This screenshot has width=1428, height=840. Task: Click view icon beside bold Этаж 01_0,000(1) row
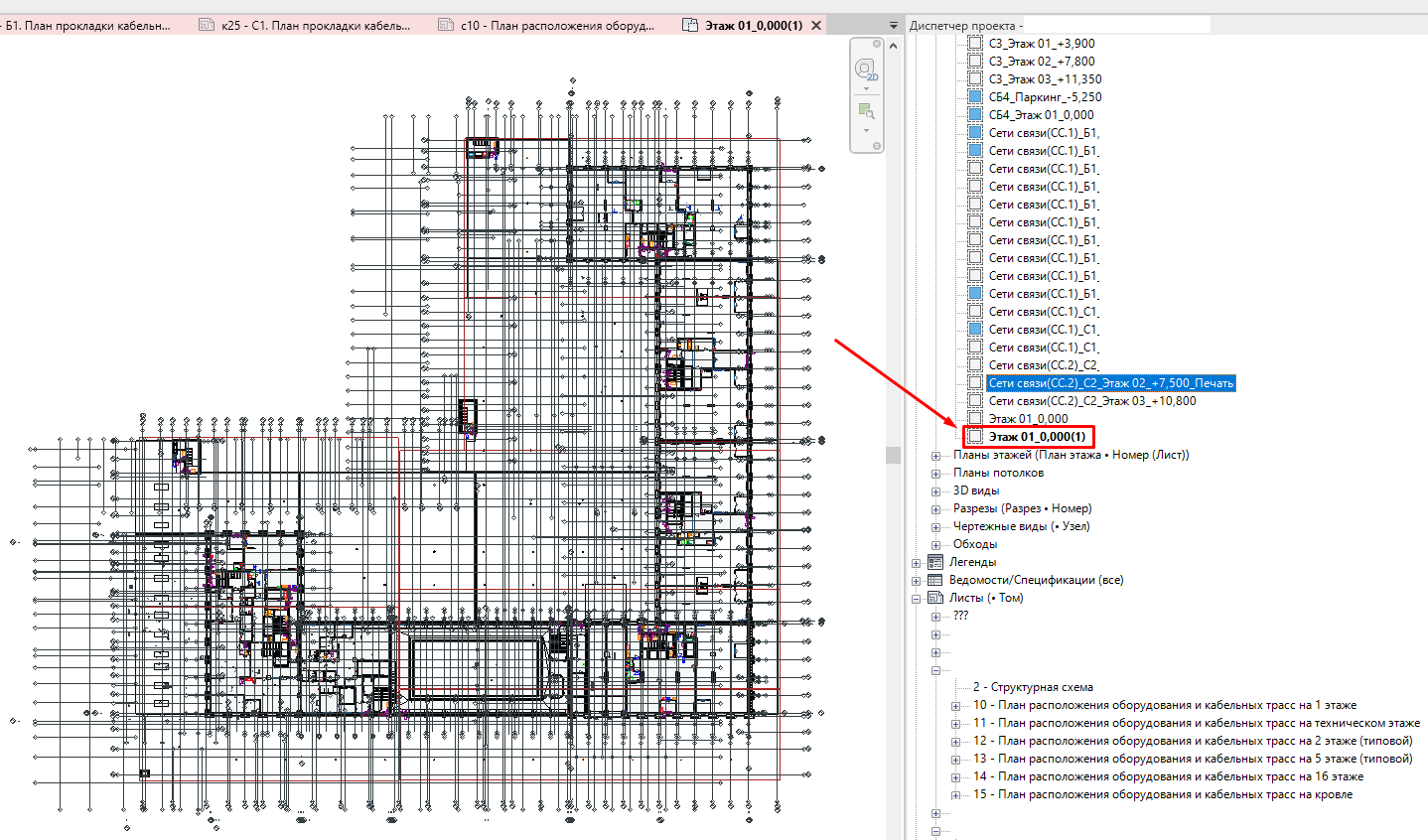(x=975, y=437)
